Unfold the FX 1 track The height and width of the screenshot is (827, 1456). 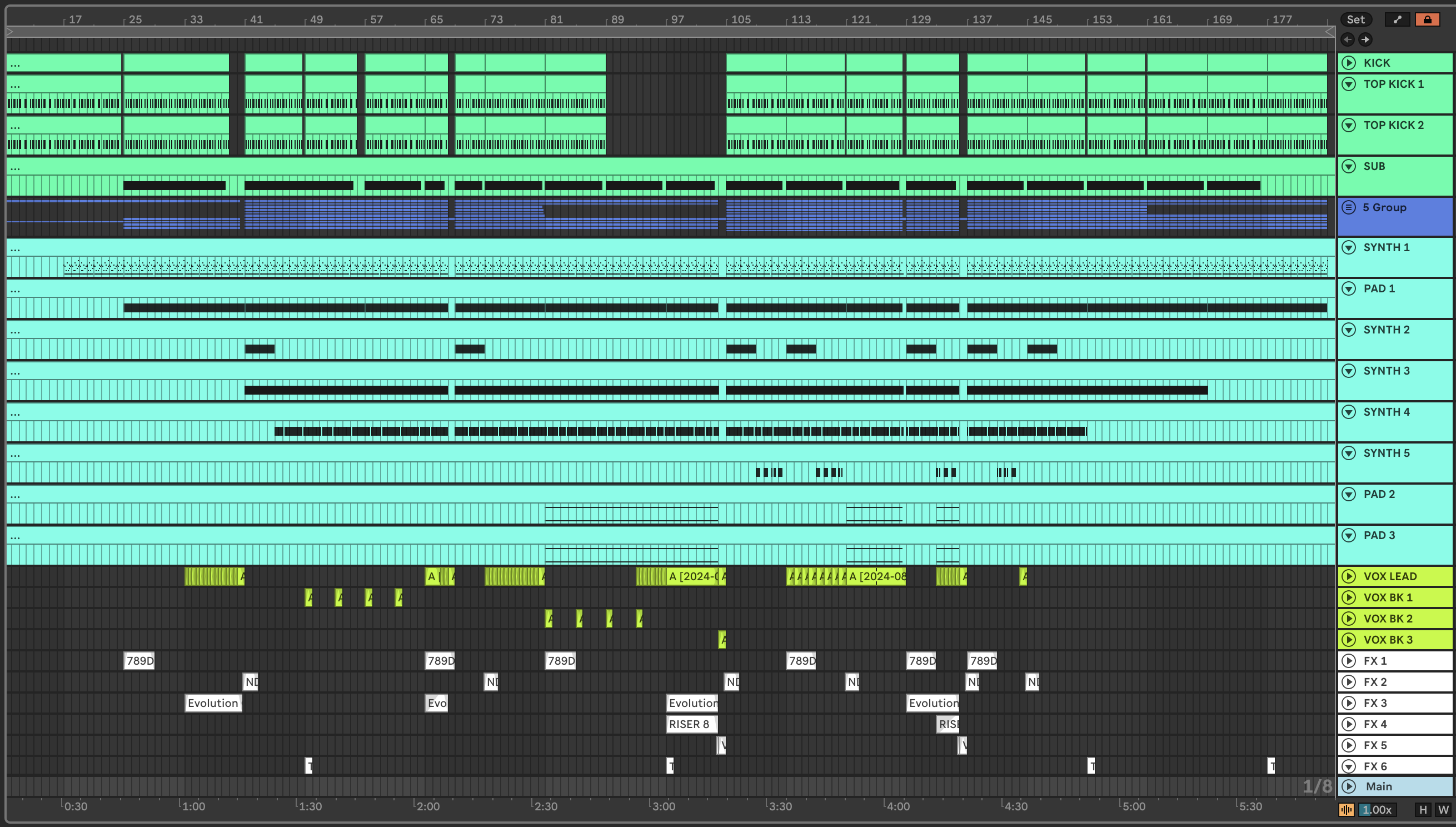(x=1349, y=661)
